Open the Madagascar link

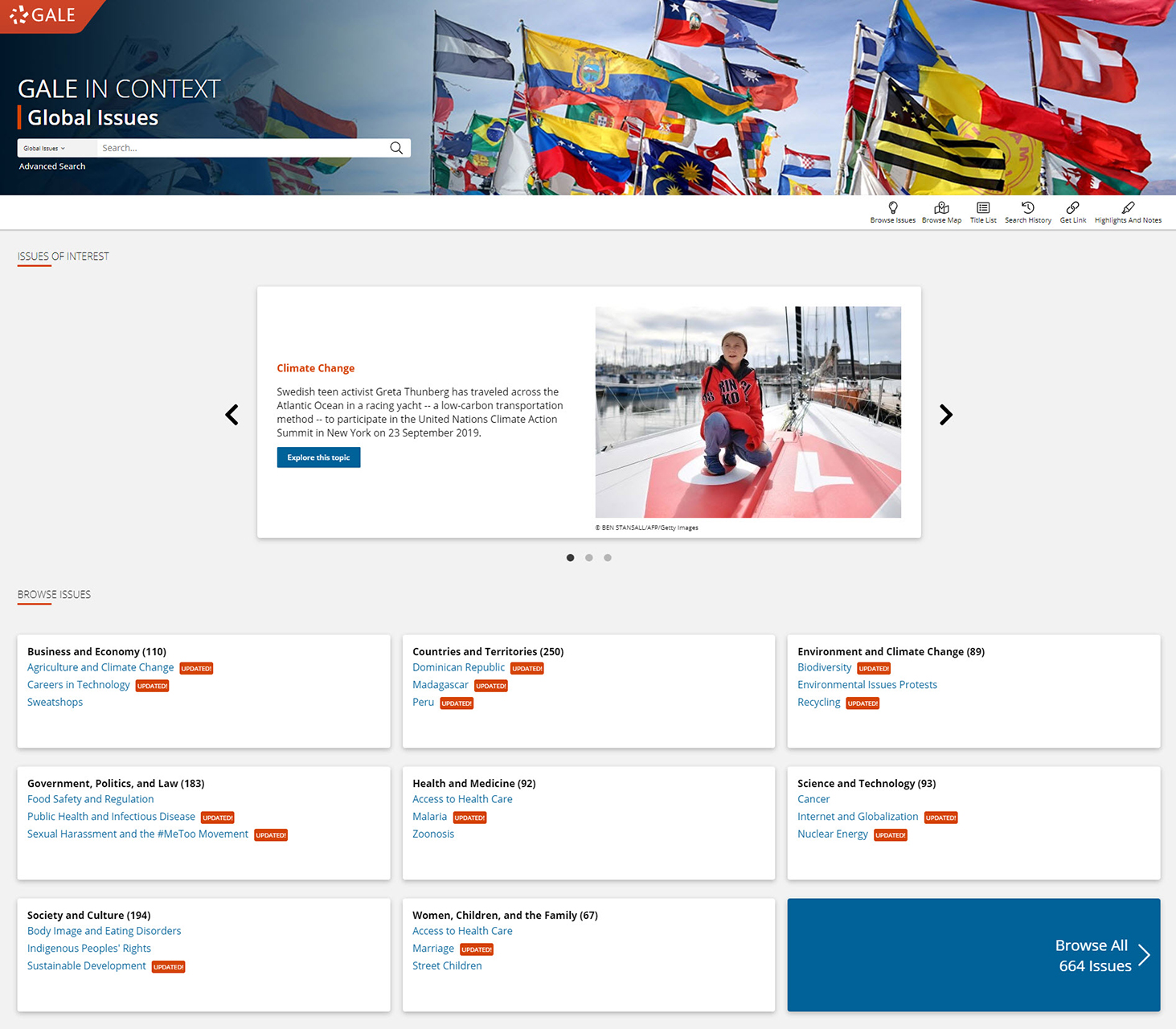click(440, 685)
